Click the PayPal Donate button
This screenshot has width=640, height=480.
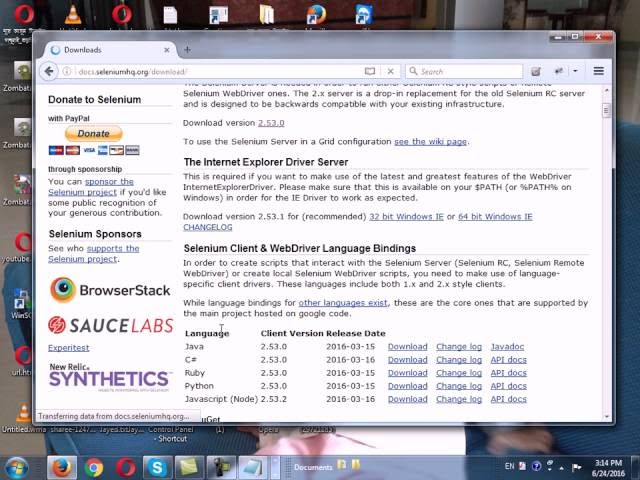click(93, 133)
